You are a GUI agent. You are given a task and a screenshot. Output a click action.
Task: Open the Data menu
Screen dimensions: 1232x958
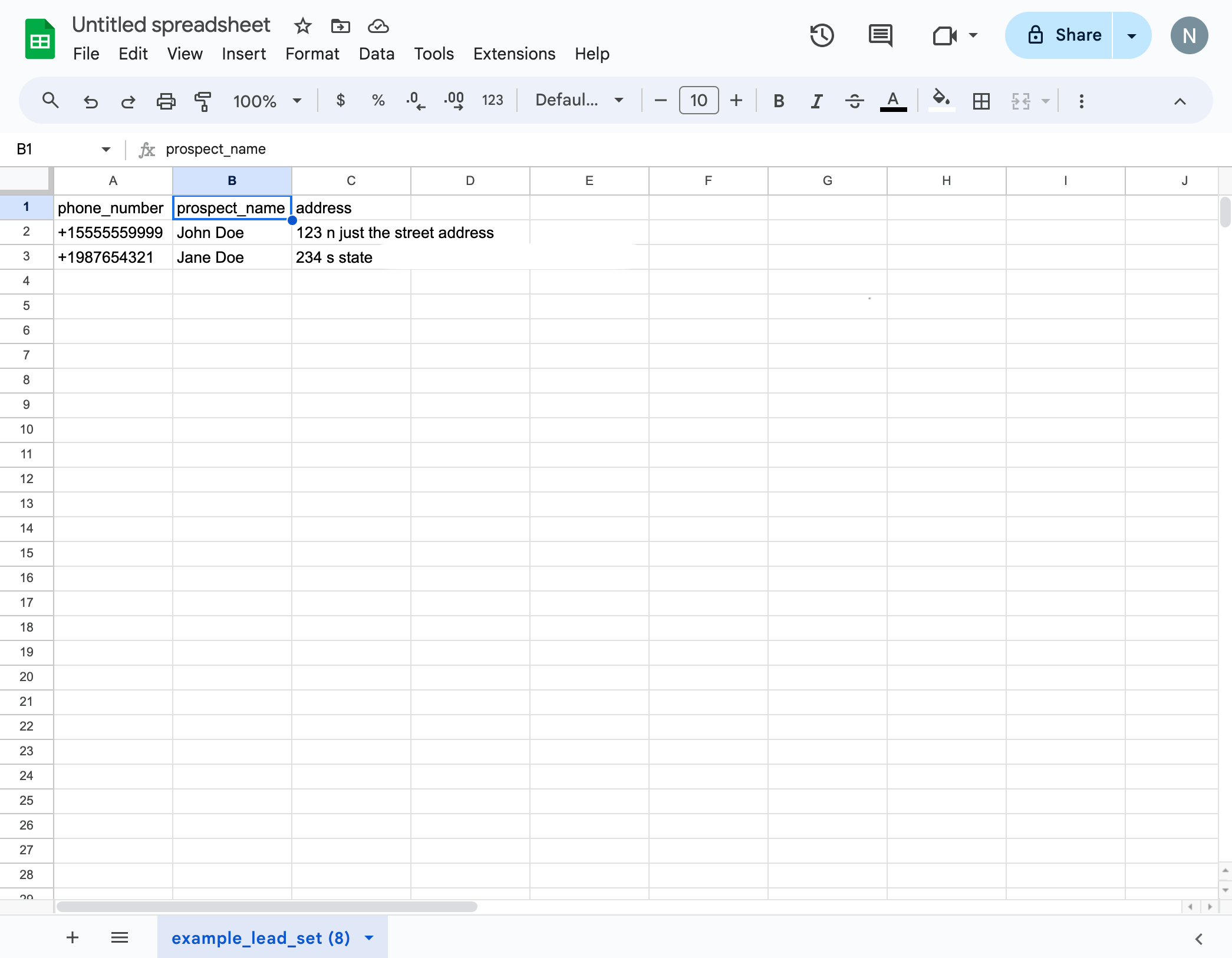(376, 54)
